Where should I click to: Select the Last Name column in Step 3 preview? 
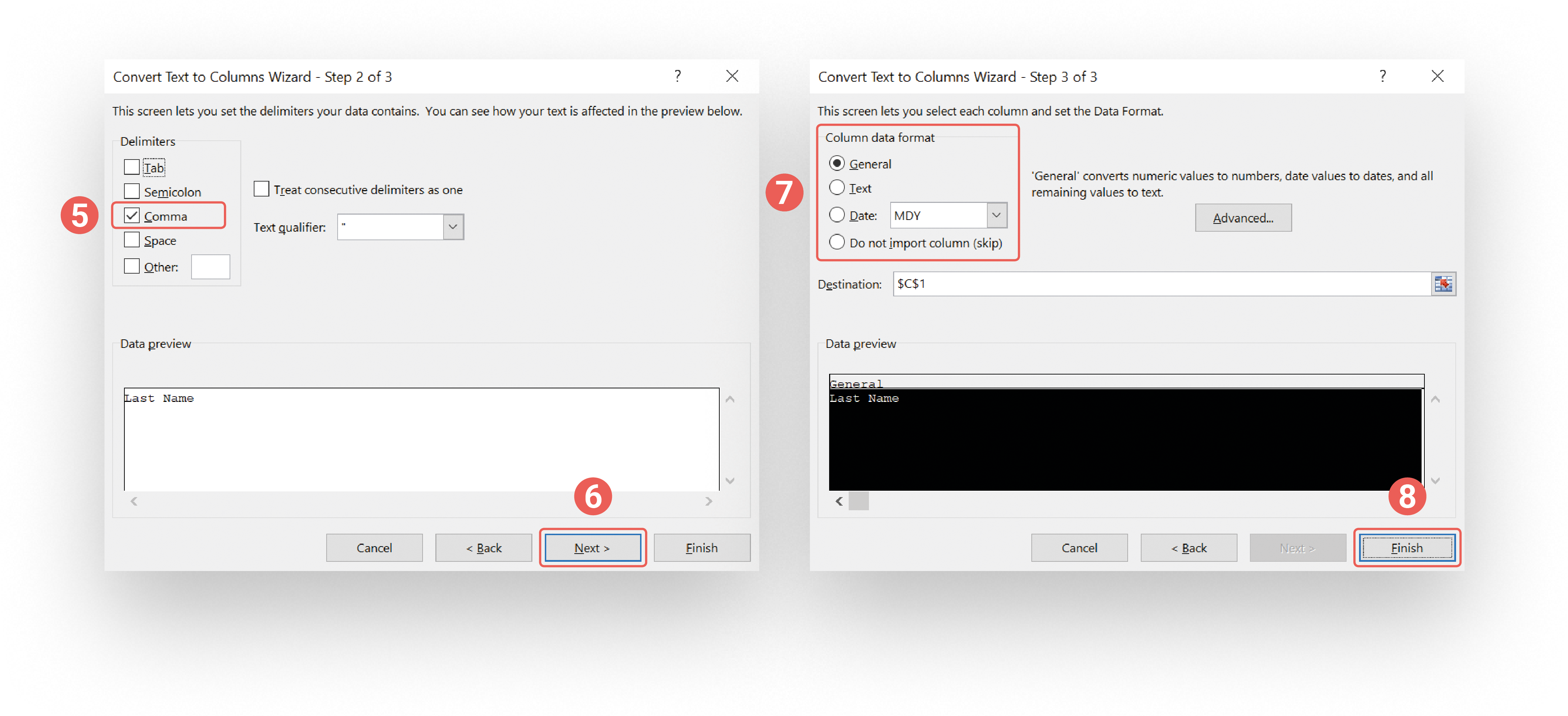click(1126, 440)
